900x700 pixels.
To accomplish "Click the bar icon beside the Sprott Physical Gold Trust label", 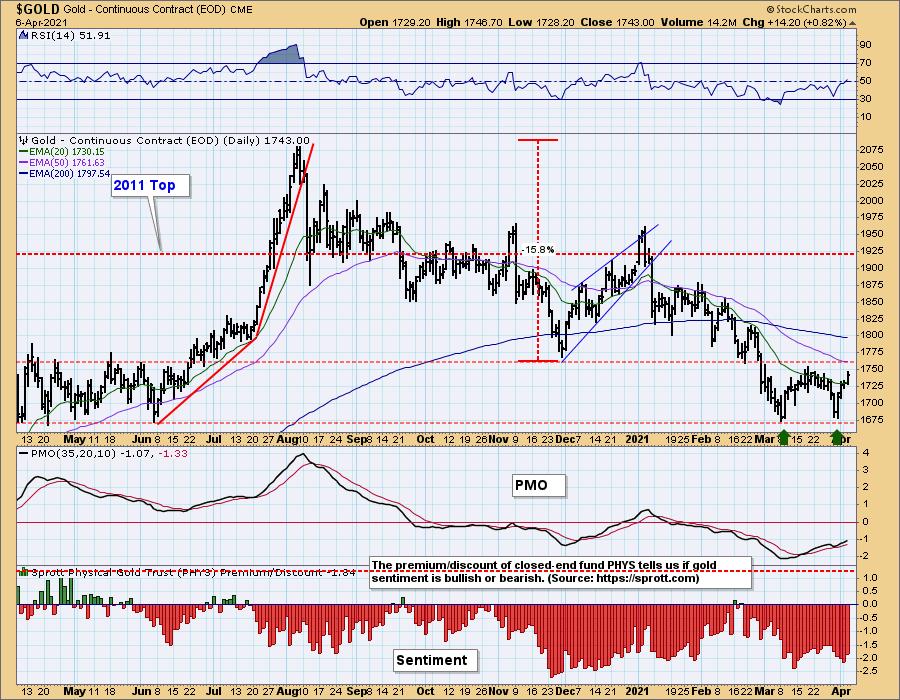I will pos(24,571).
